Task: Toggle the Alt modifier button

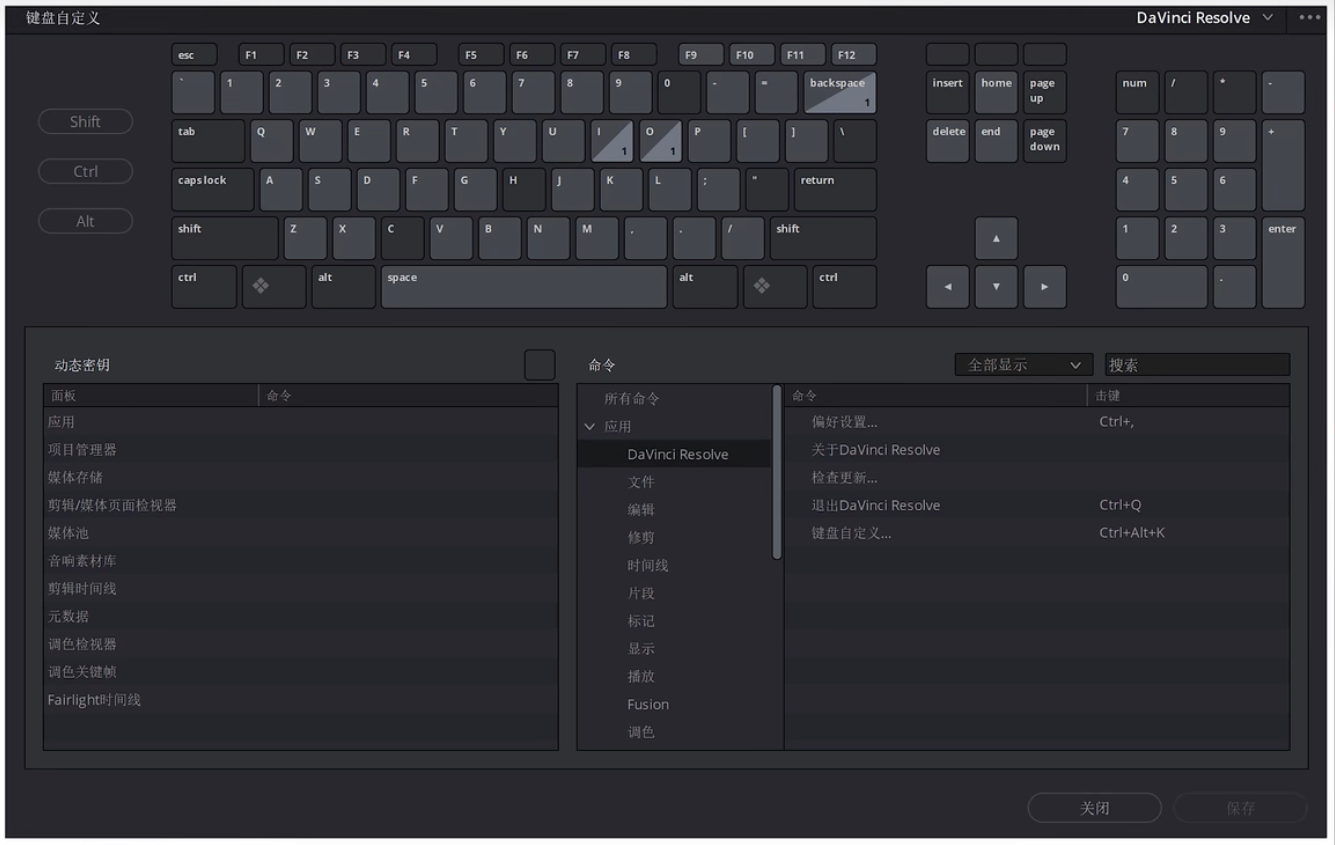Action: tap(85, 222)
